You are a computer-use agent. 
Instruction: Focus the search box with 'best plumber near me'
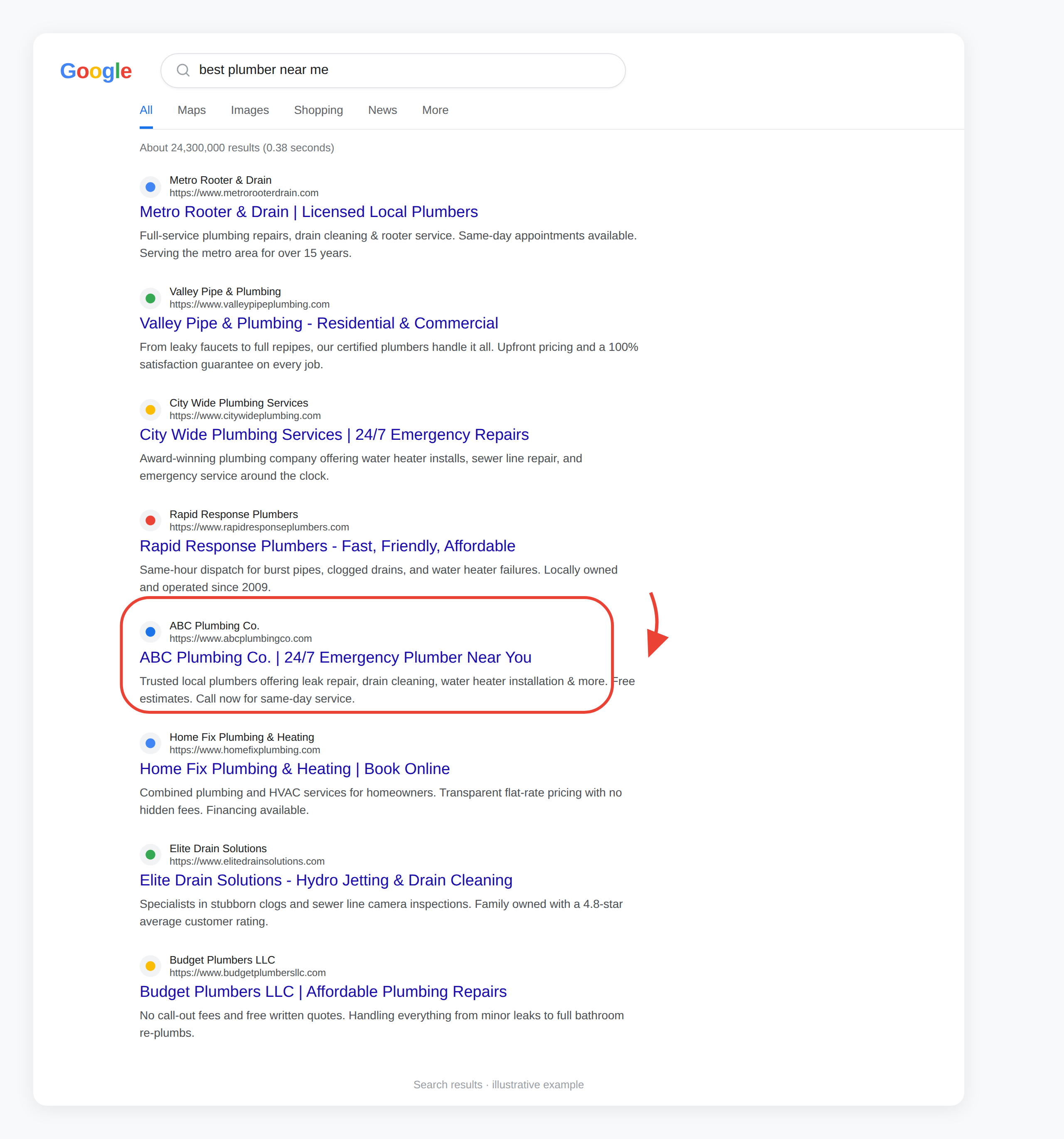coord(393,71)
